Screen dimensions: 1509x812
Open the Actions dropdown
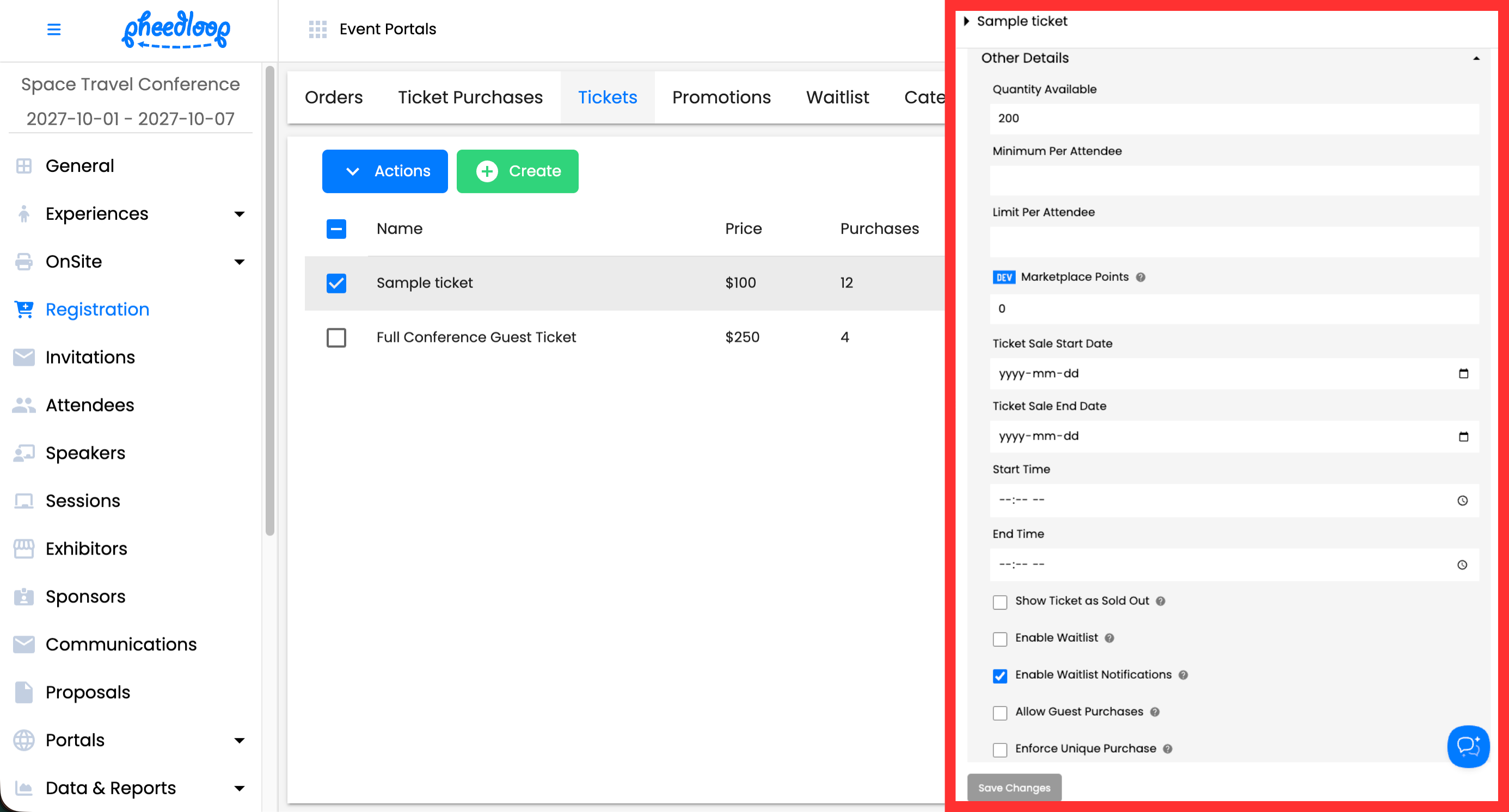coord(385,171)
